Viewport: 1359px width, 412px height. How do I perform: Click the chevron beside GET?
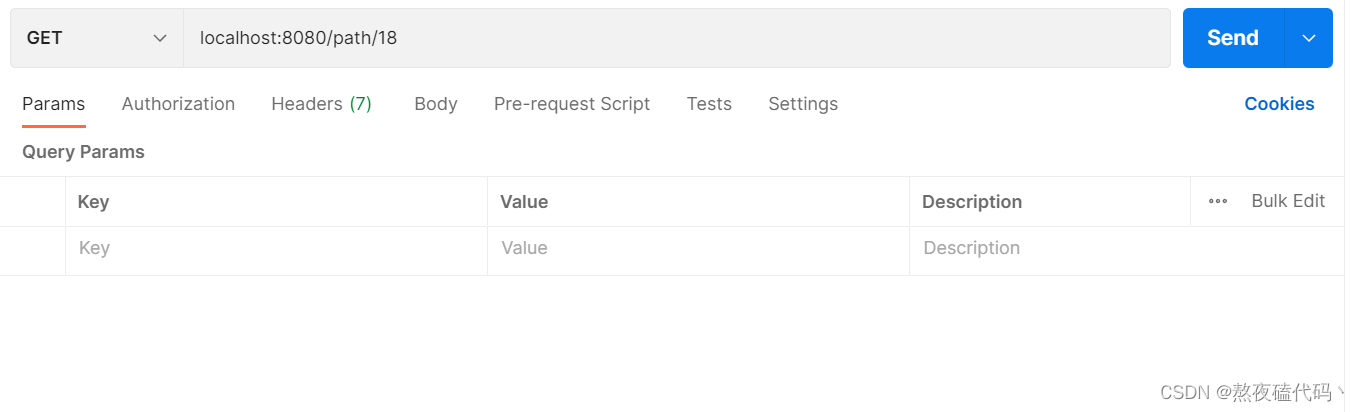click(159, 38)
